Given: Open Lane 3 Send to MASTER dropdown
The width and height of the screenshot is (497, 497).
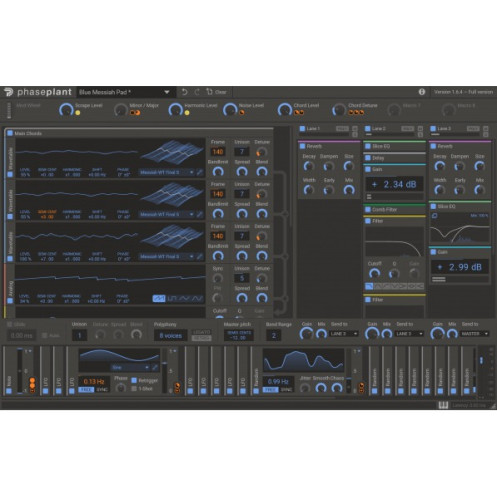Looking at the screenshot, I should tap(474, 334).
